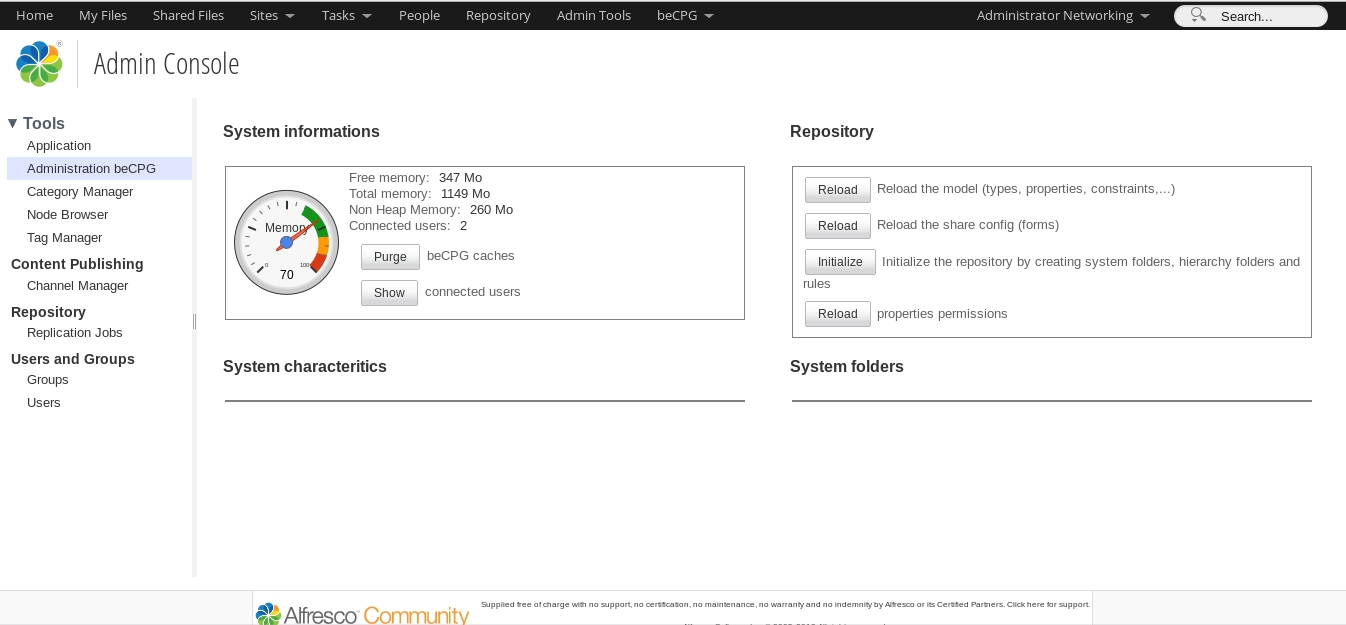Viewport: 1346px width, 625px height.
Task: Click the 'Free memory: 347 Mo' value
Action: pyautogui.click(x=460, y=177)
